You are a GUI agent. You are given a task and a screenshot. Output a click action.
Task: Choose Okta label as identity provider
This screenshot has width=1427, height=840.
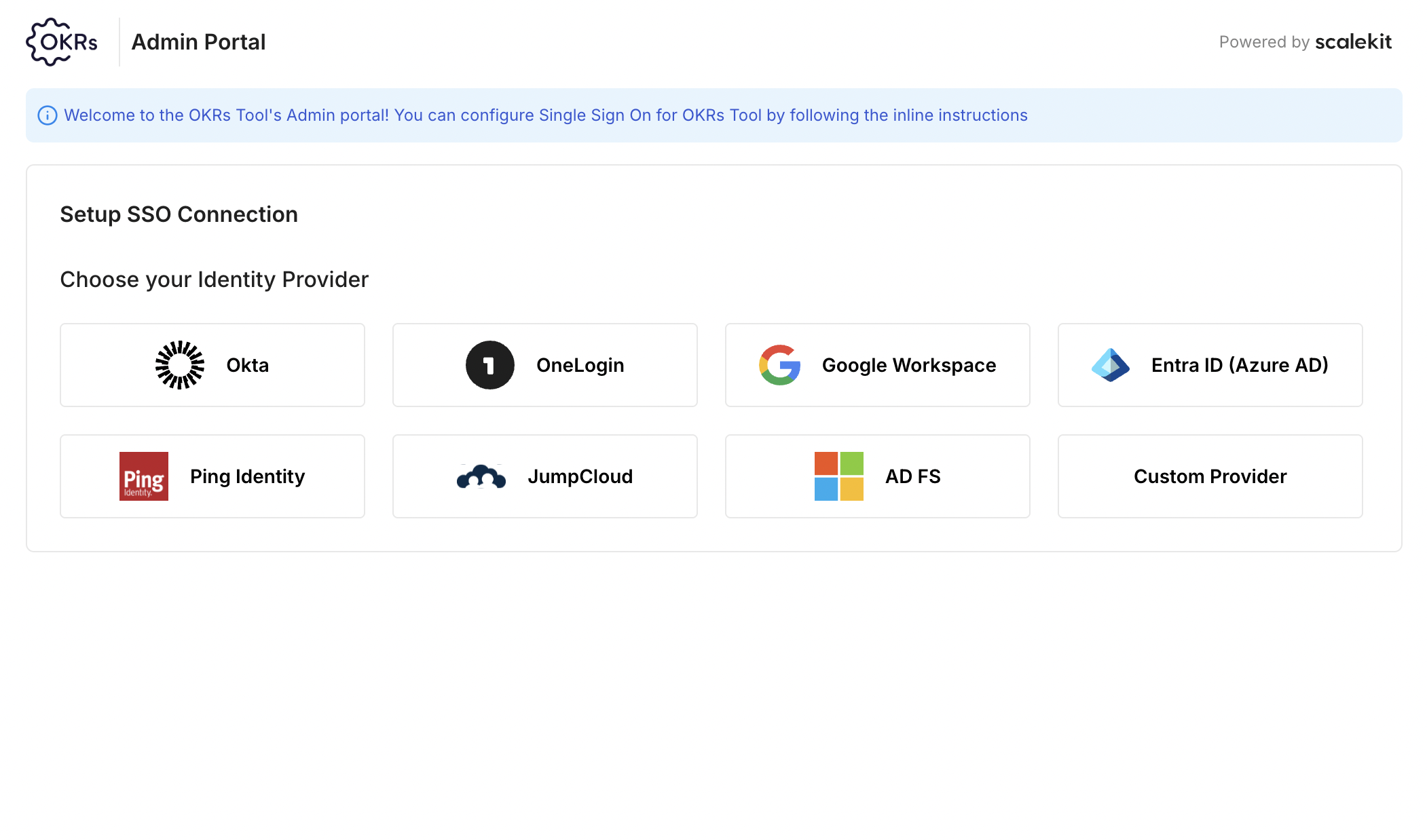(x=248, y=365)
